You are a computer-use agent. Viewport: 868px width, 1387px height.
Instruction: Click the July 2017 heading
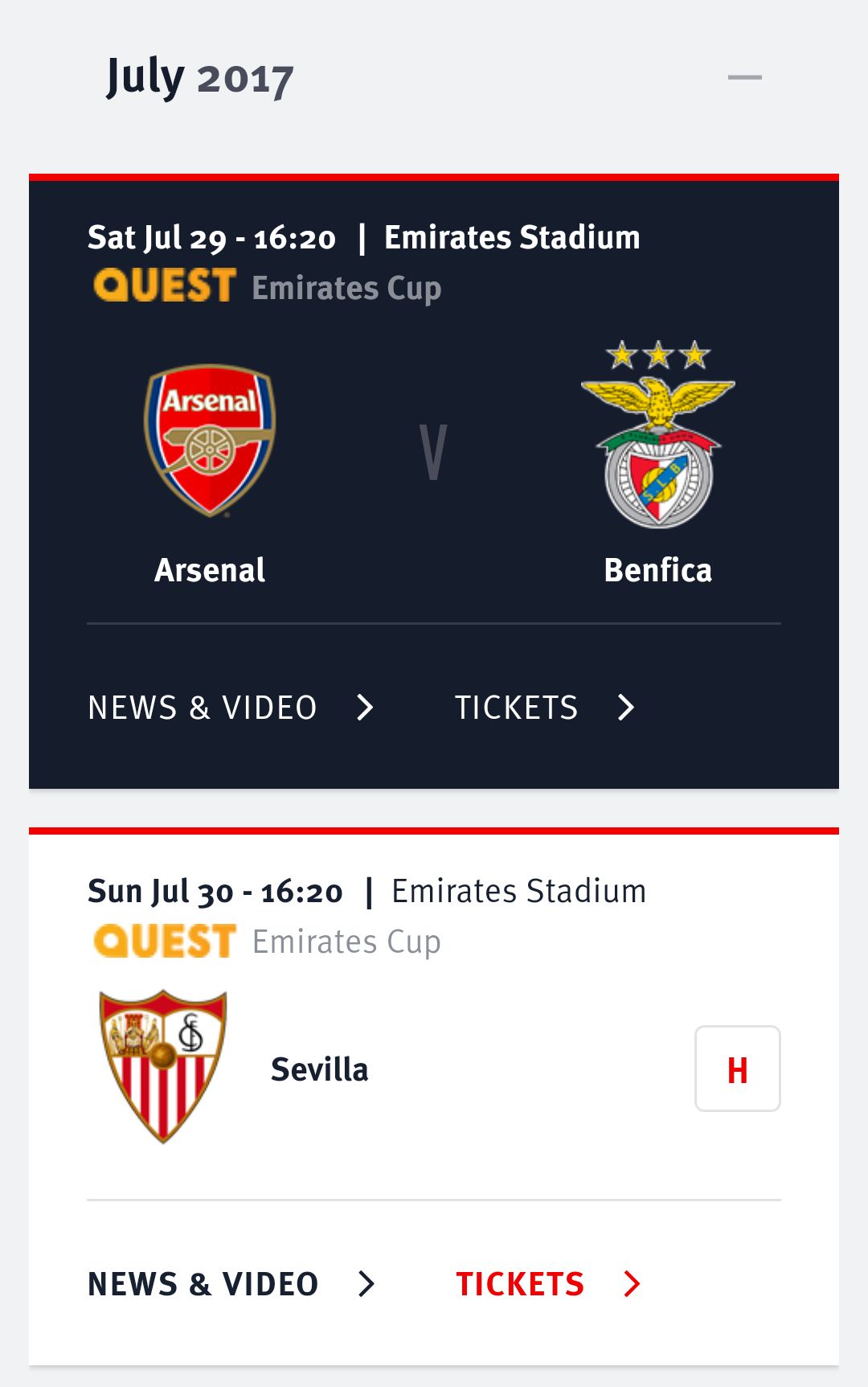point(200,78)
